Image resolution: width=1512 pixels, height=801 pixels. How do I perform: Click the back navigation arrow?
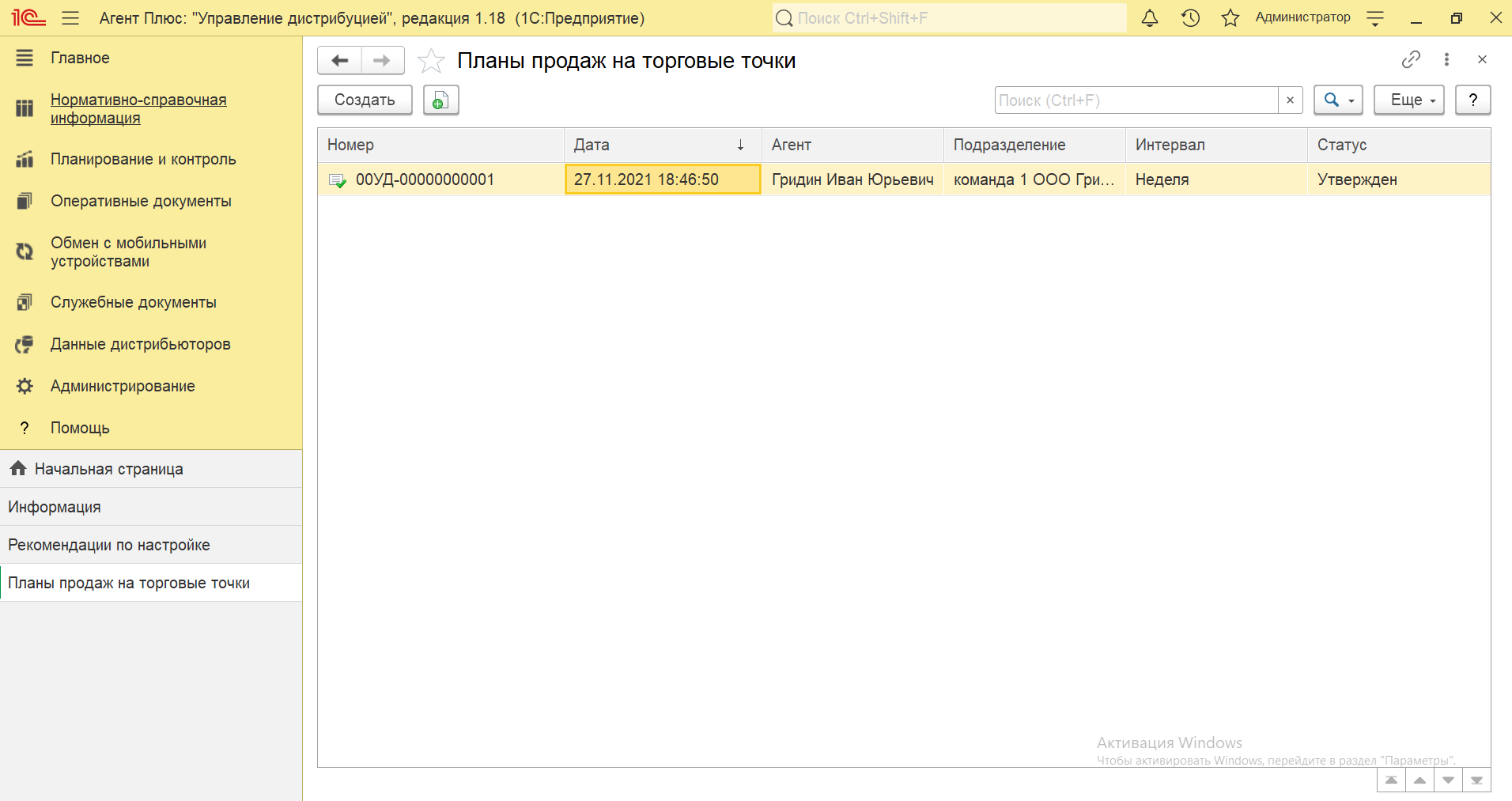pyautogui.click(x=340, y=61)
